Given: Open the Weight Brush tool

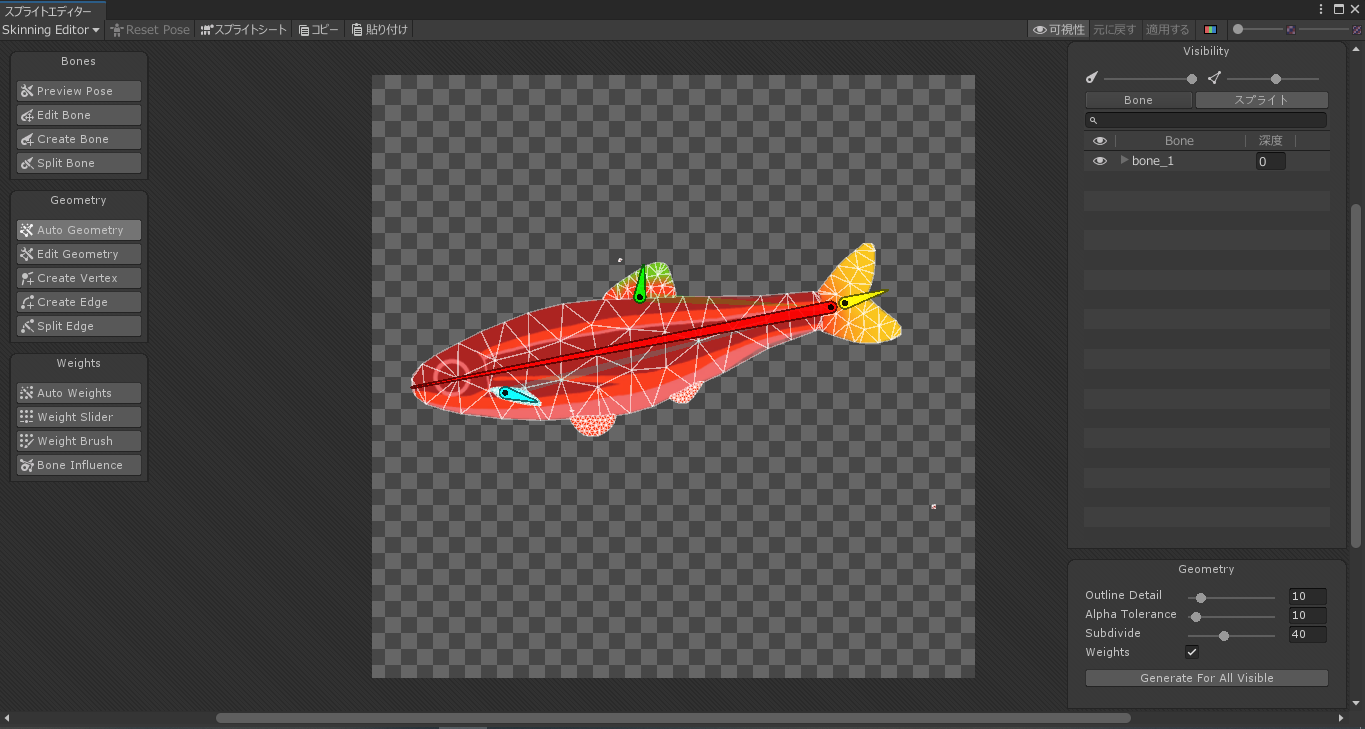Looking at the screenshot, I should [x=78, y=440].
